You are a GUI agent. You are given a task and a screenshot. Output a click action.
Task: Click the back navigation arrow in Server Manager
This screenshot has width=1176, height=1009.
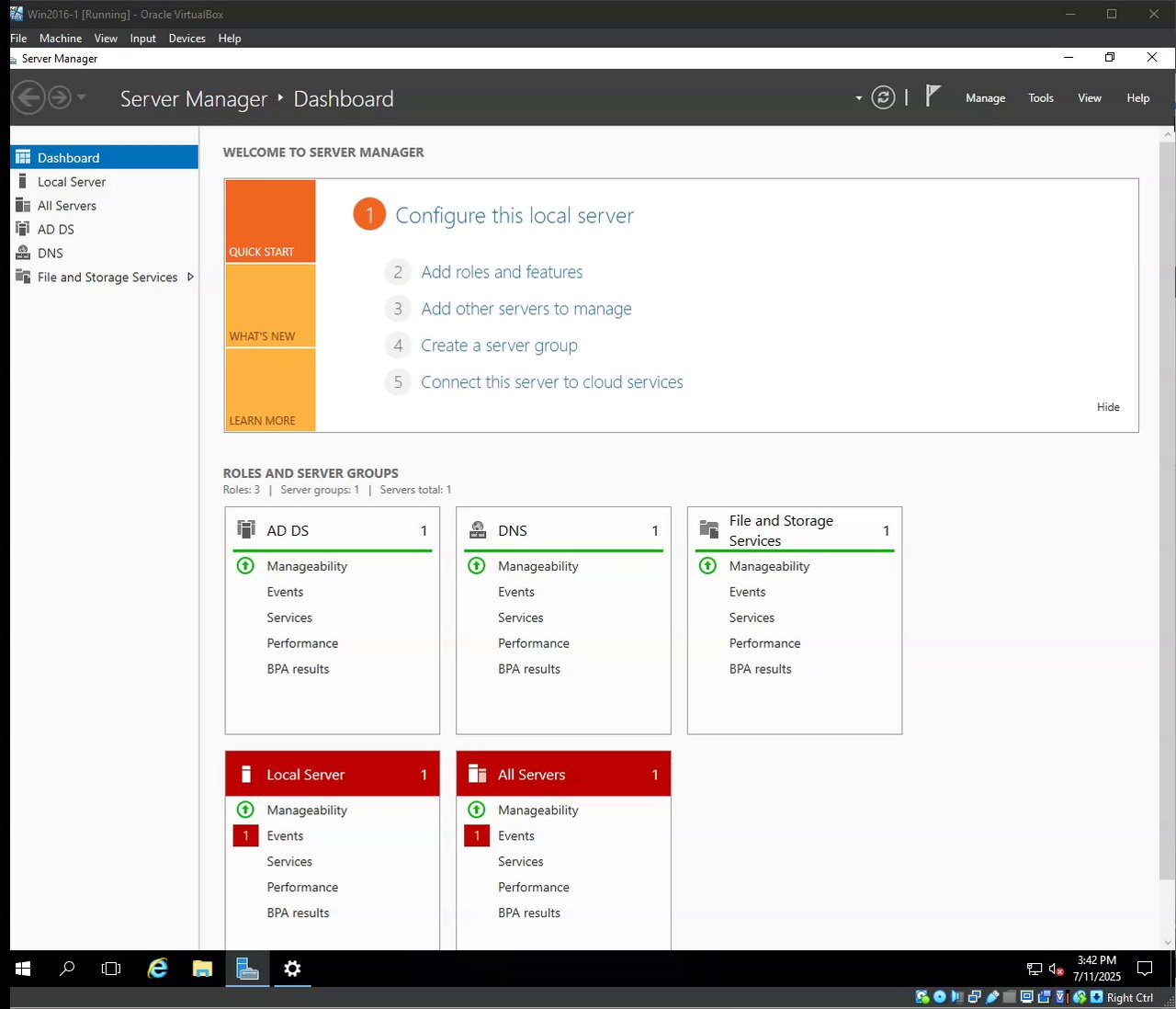click(x=28, y=97)
